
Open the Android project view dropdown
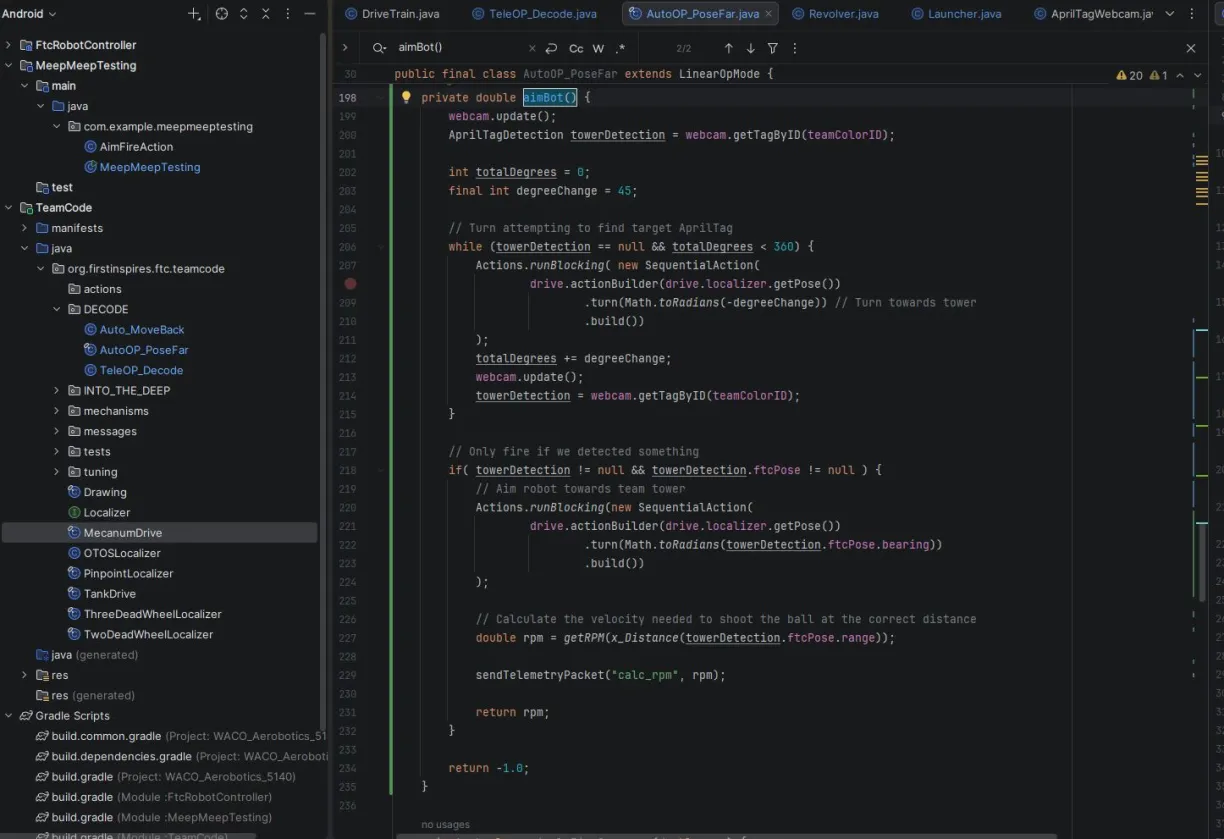point(30,14)
